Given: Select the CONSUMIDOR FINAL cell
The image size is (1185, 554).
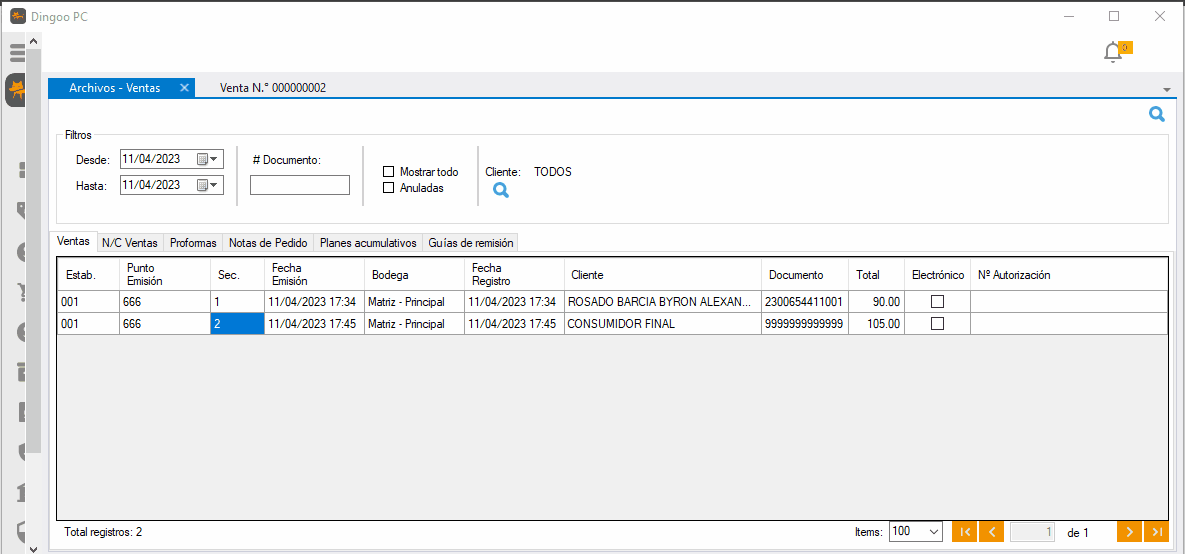Looking at the screenshot, I should 663,323.
